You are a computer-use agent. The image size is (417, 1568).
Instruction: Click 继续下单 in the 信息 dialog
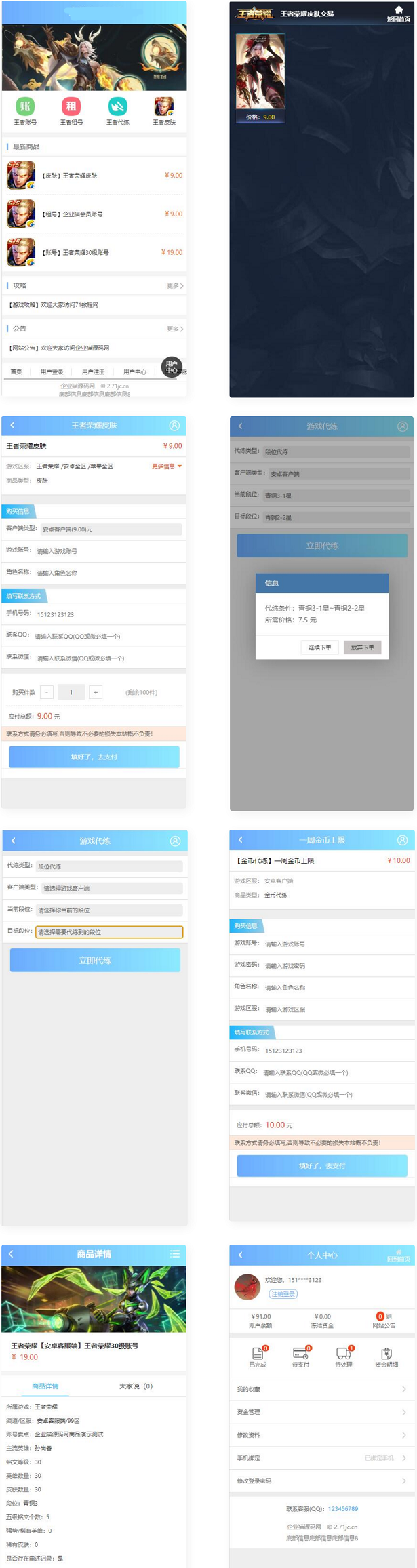320,647
